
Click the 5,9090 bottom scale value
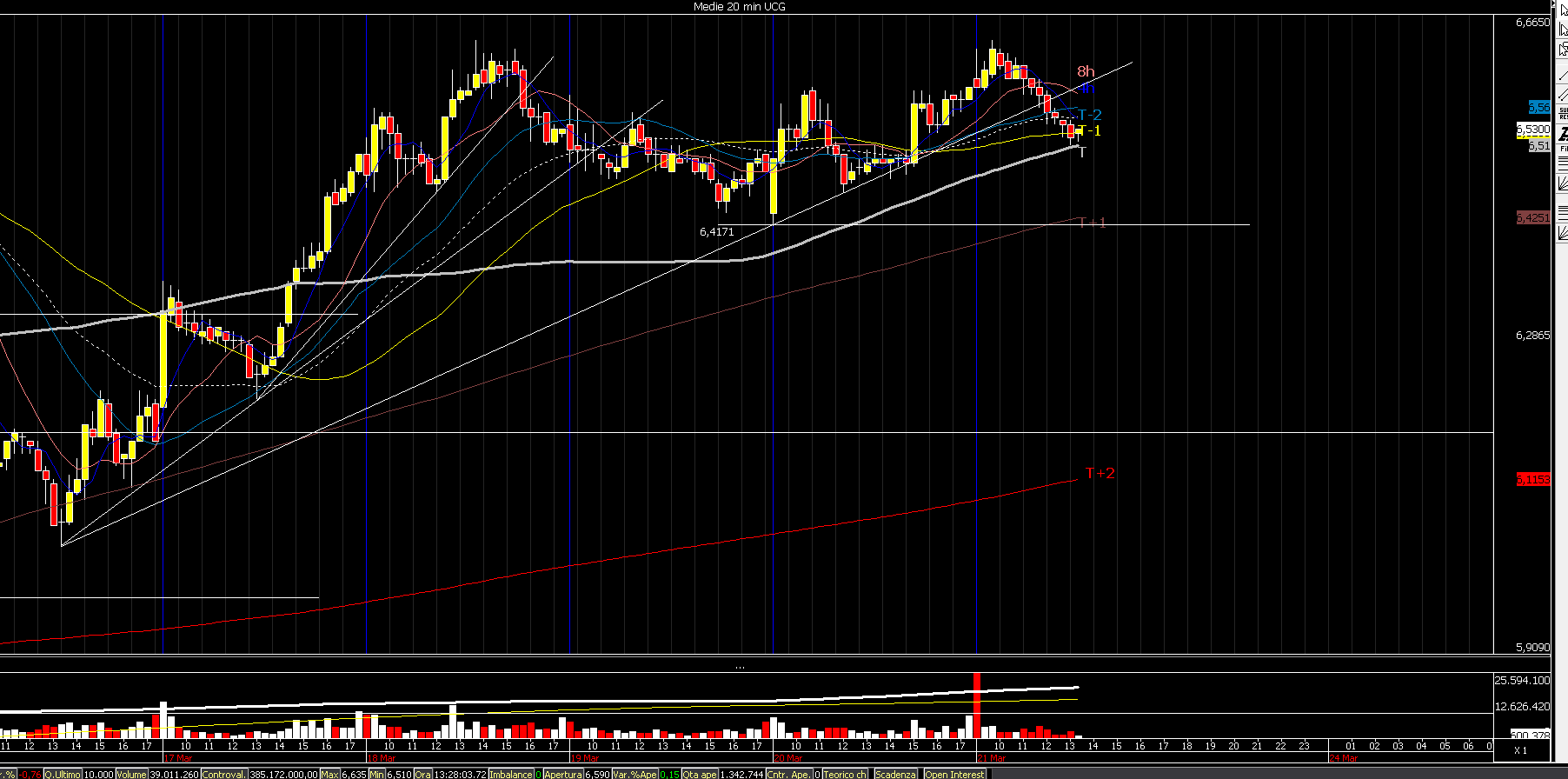coord(1533,647)
